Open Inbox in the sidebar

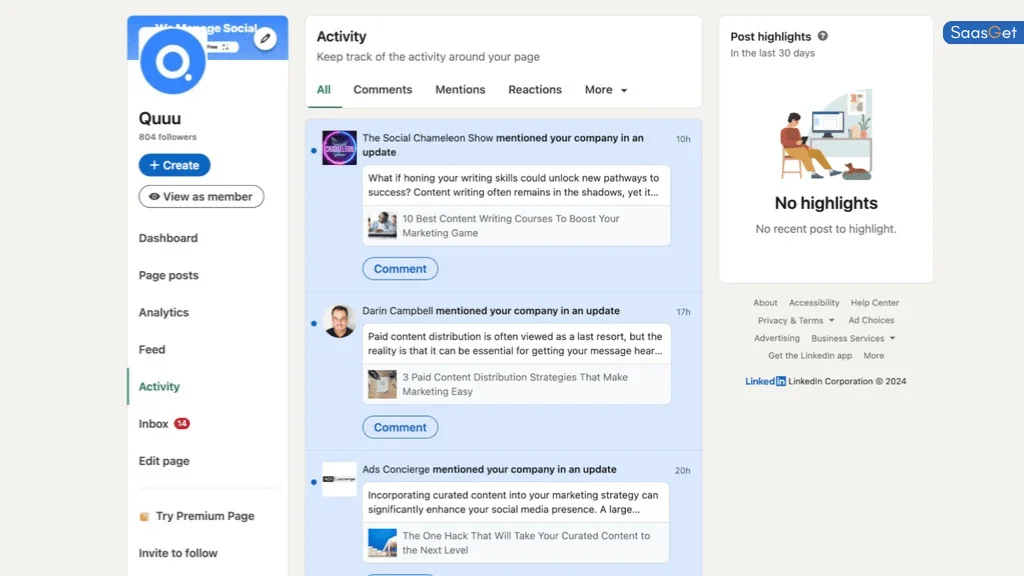pos(153,424)
